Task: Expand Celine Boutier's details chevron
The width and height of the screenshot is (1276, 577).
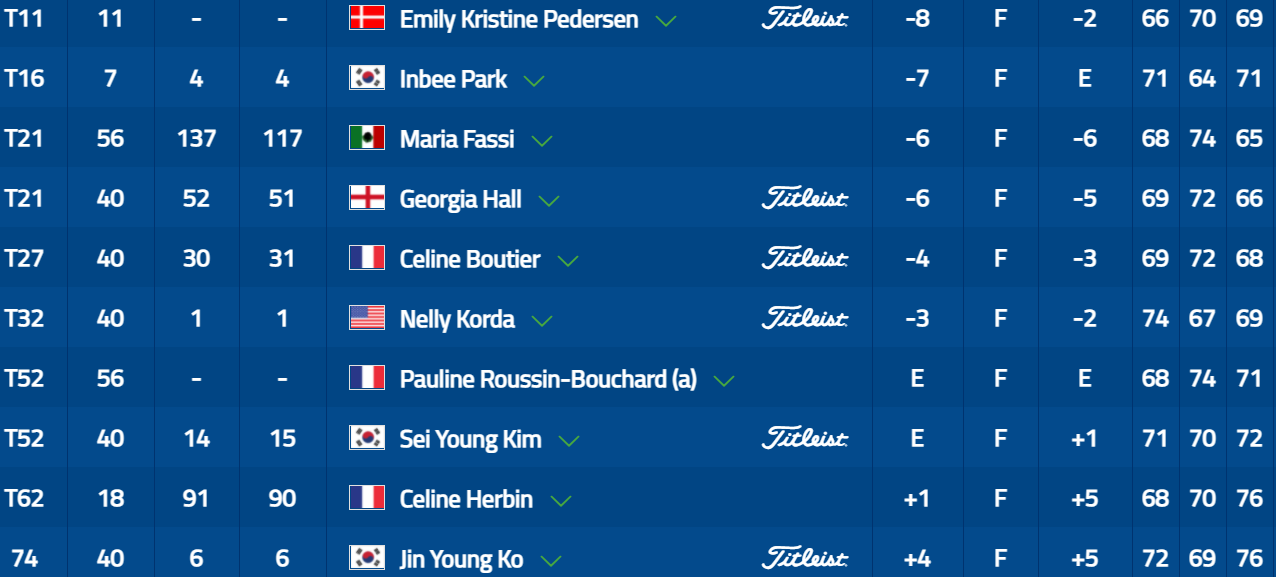Action: pyautogui.click(x=568, y=260)
